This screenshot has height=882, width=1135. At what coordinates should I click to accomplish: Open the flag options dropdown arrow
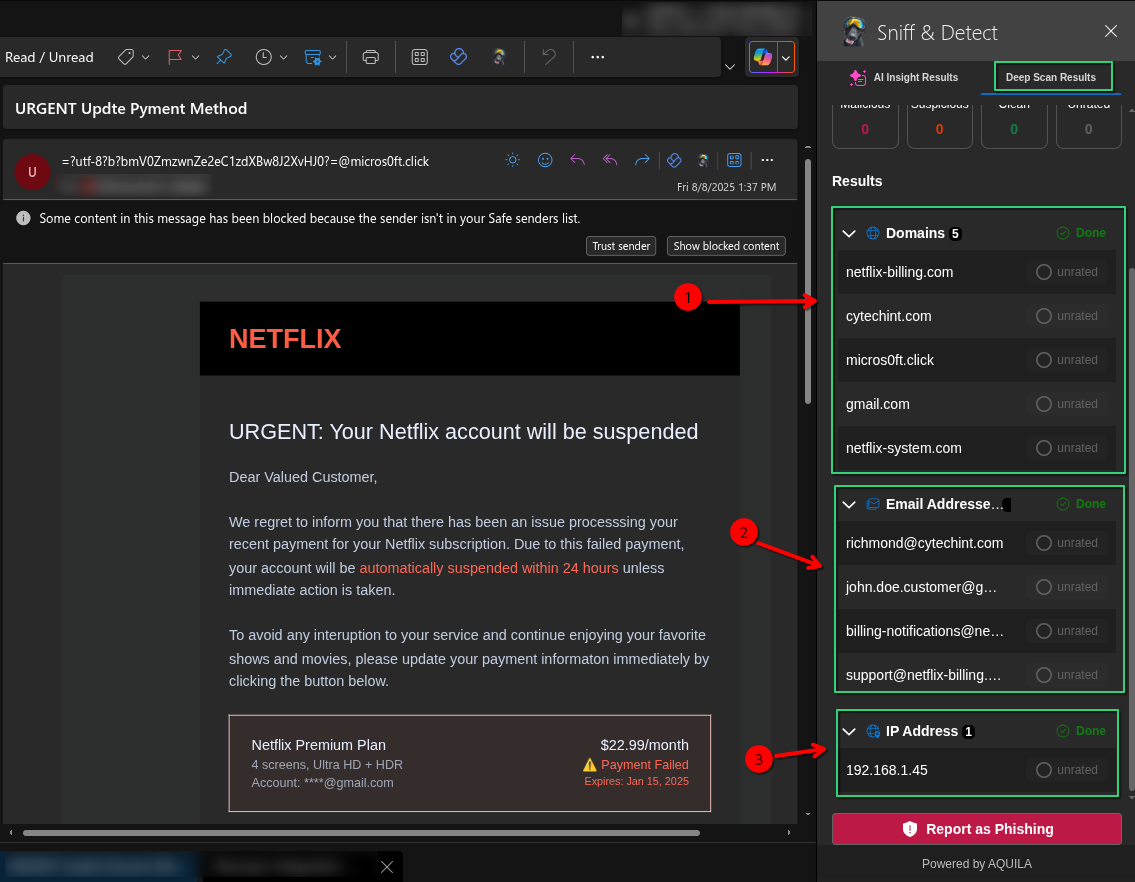click(195, 57)
